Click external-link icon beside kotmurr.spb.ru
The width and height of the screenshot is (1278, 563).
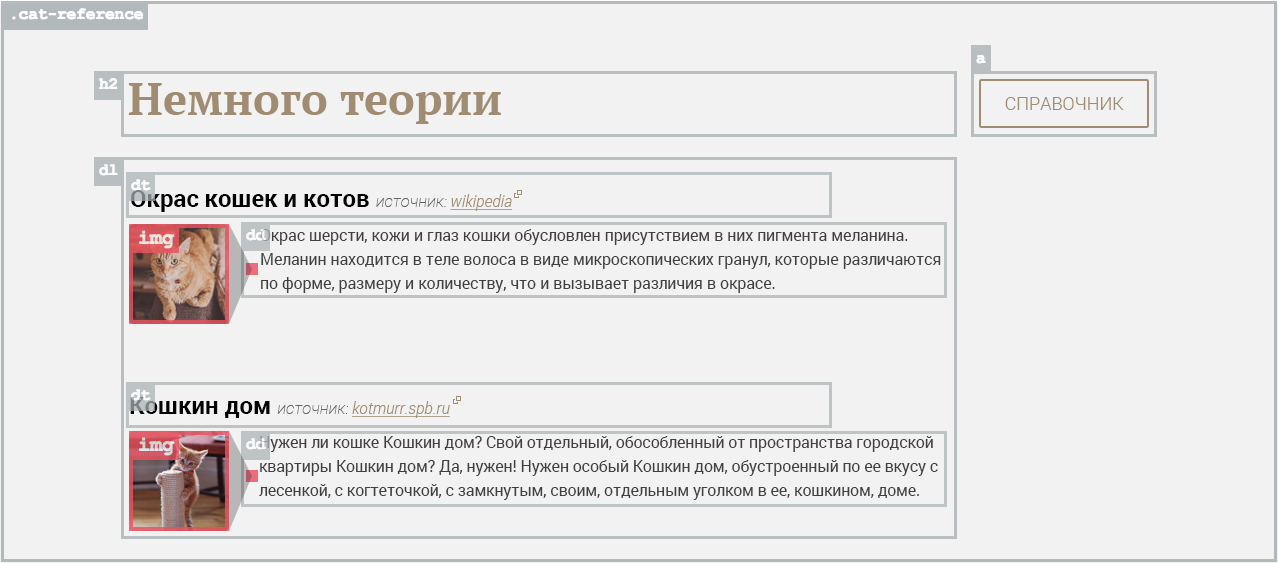tap(457, 401)
